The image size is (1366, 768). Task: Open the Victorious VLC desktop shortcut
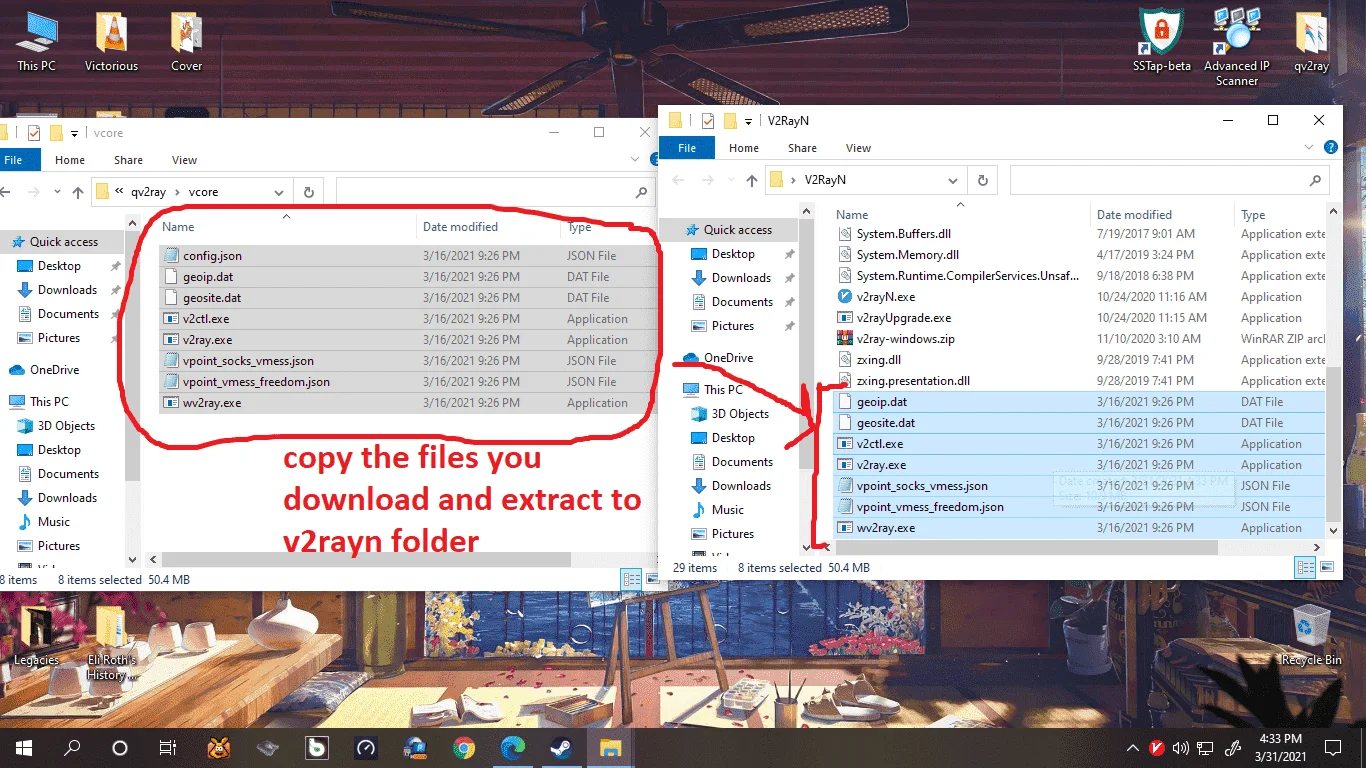(111, 42)
